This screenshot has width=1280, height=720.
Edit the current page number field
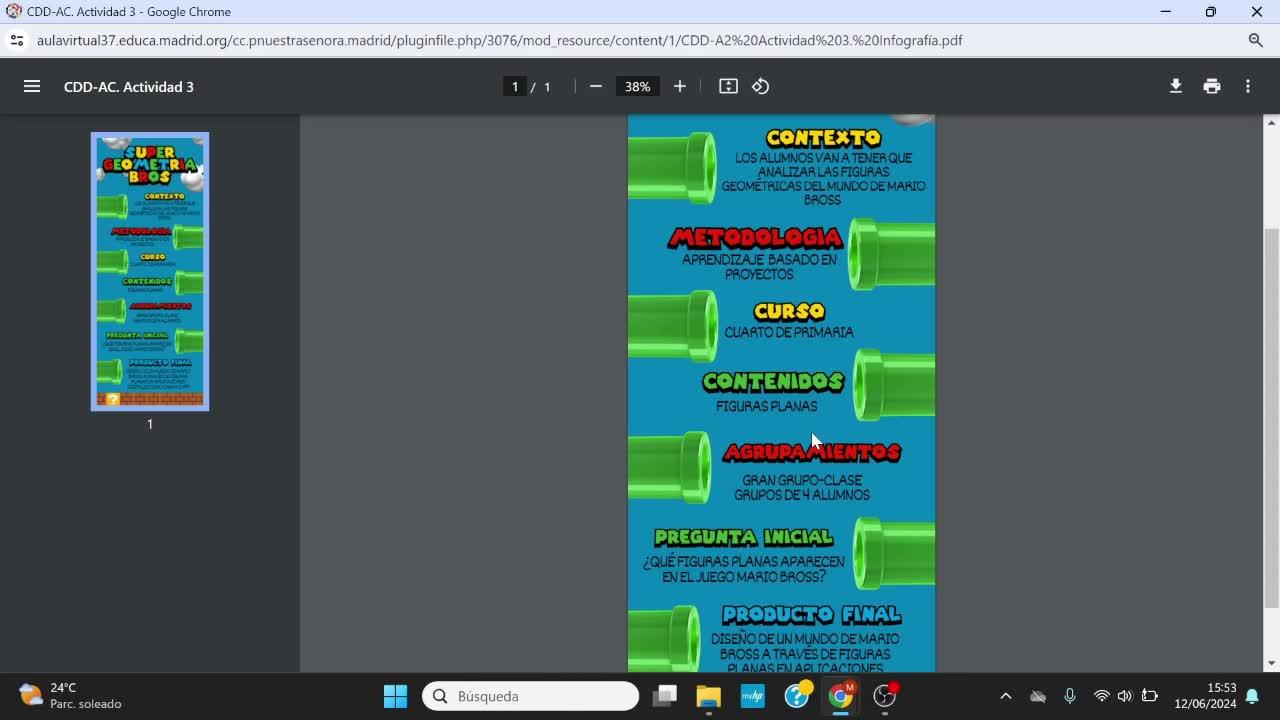coord(515,87)
